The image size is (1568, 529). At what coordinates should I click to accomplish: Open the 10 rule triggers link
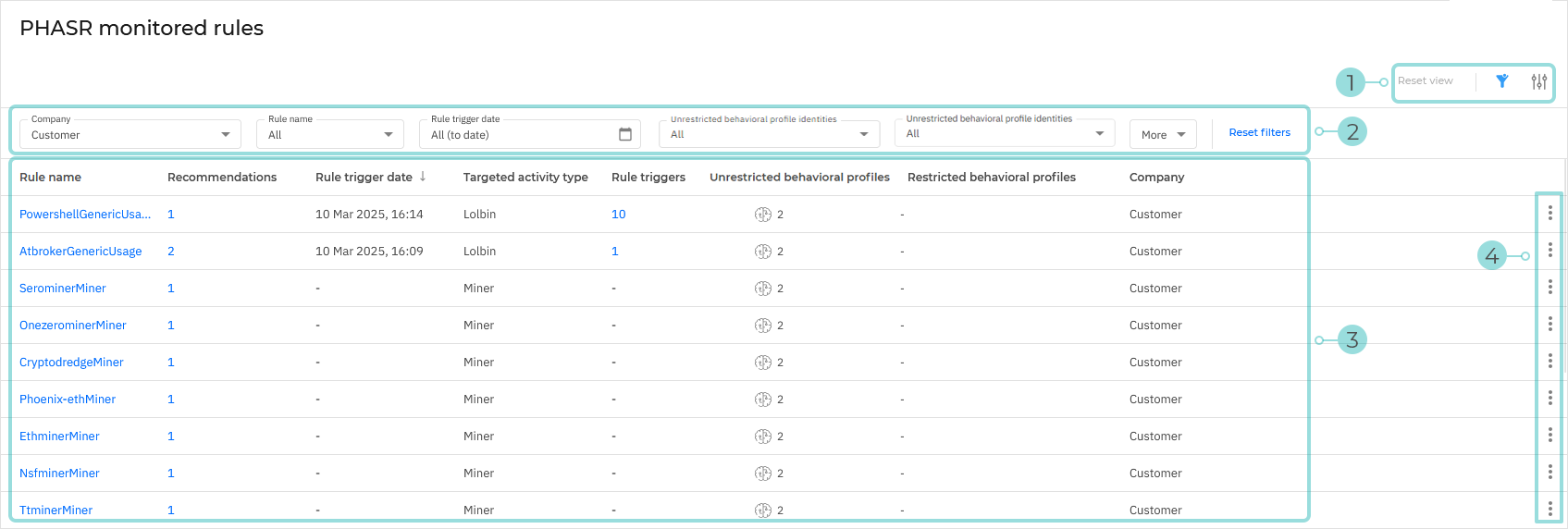pyautogui.click(x=618, y=214)
